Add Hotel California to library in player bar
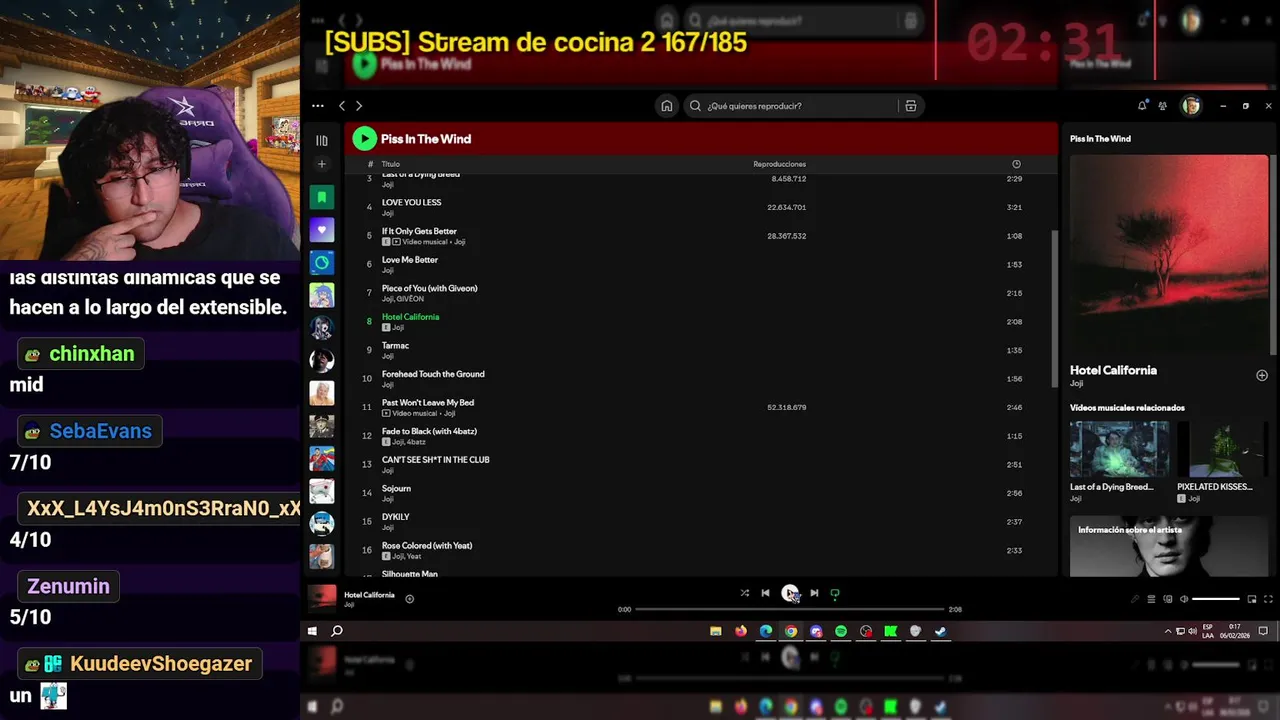Viewport: 1280px width, 720px height. tap(409, 599)
